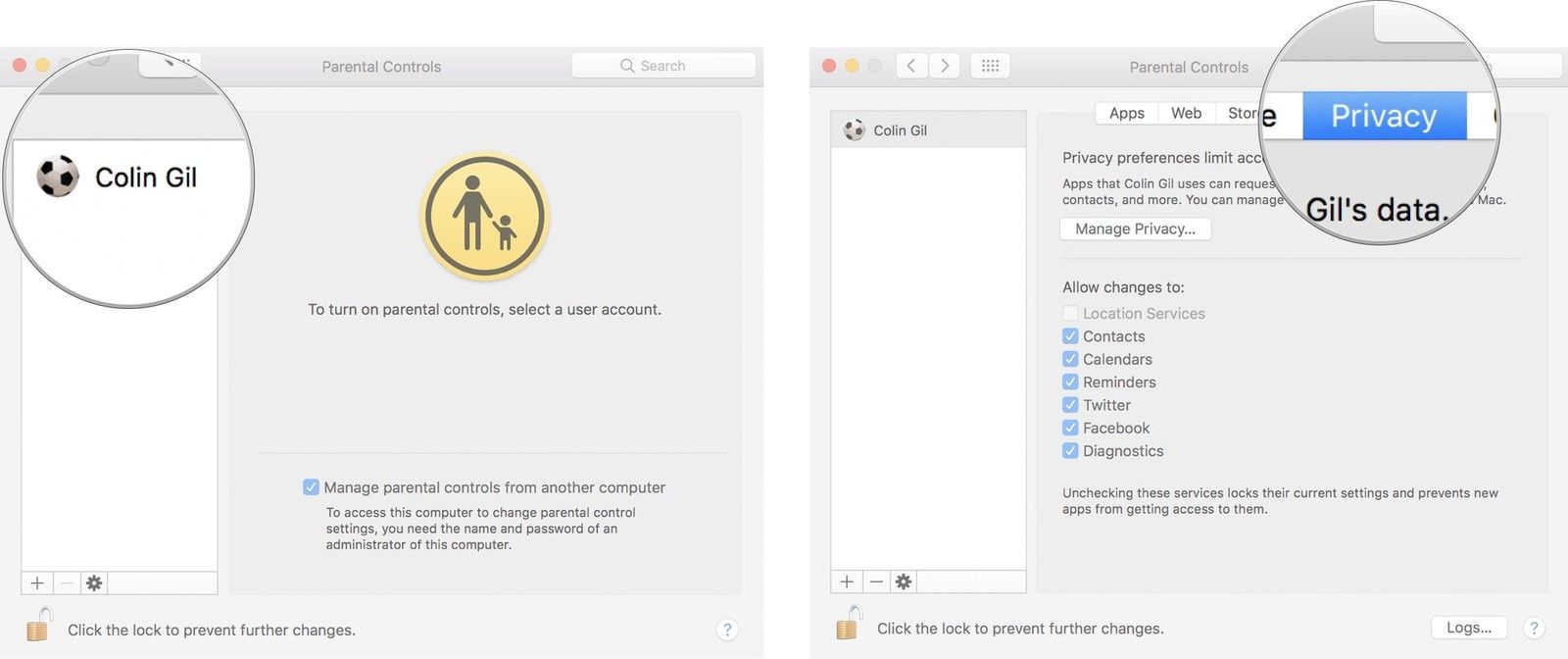
Task: Click the lock icon in the Privacy window
Action: click(848, 624)
